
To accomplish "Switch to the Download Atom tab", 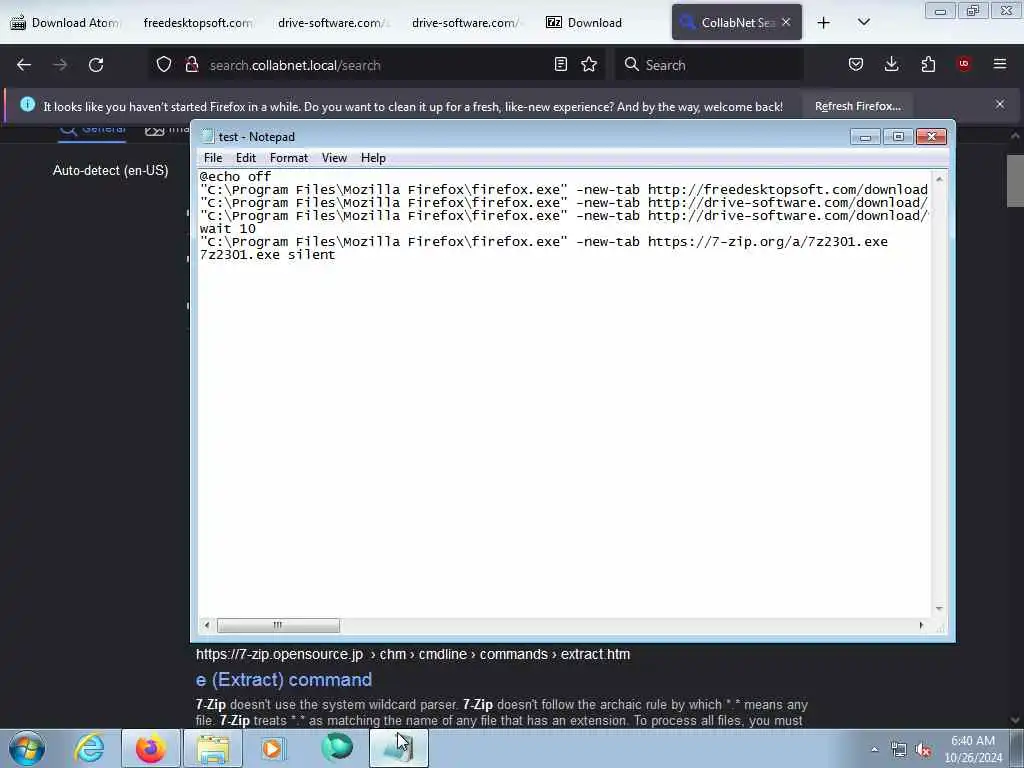I will click(65, 23).
